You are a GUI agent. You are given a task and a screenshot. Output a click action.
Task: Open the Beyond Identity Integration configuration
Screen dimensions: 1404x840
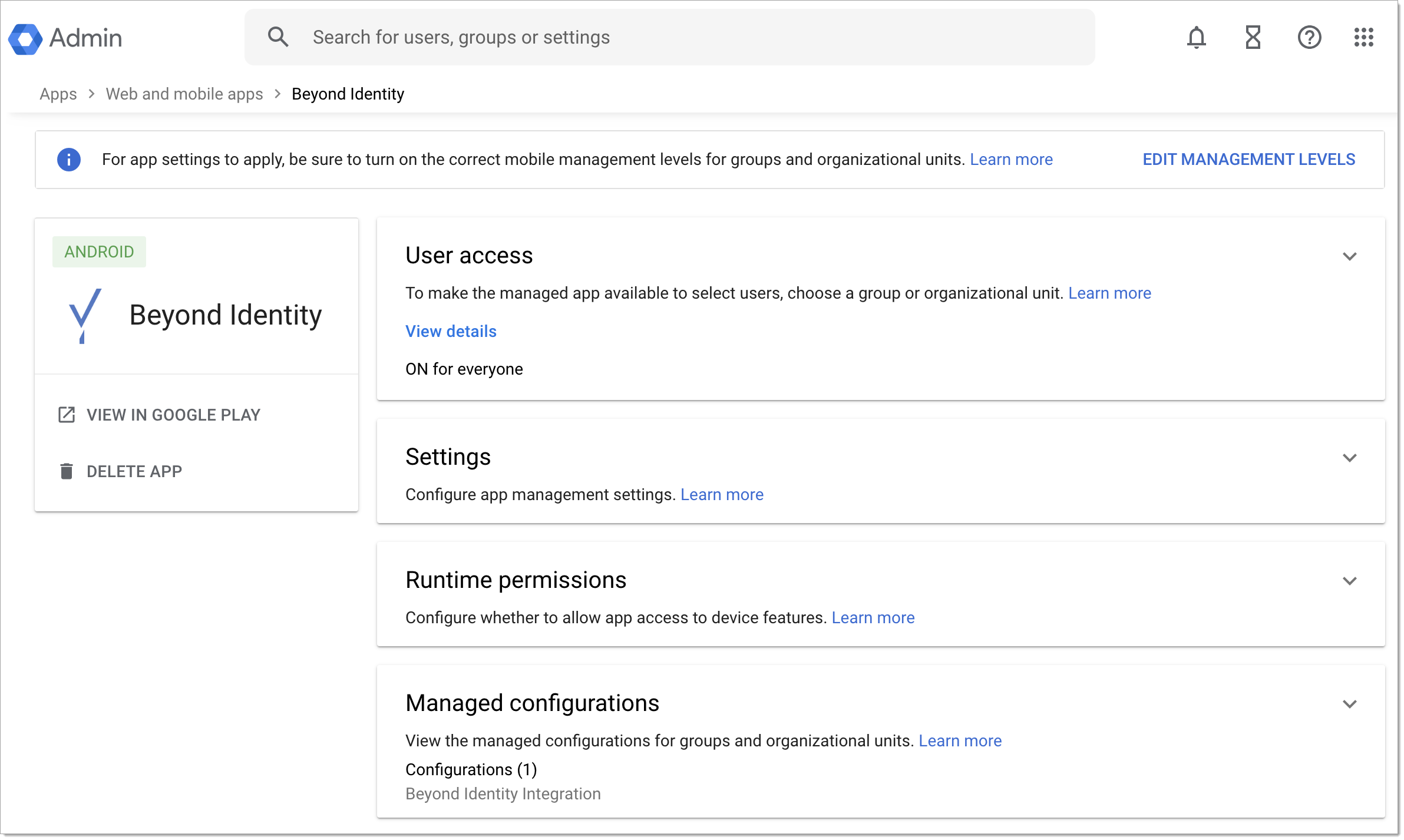point(503,793)
